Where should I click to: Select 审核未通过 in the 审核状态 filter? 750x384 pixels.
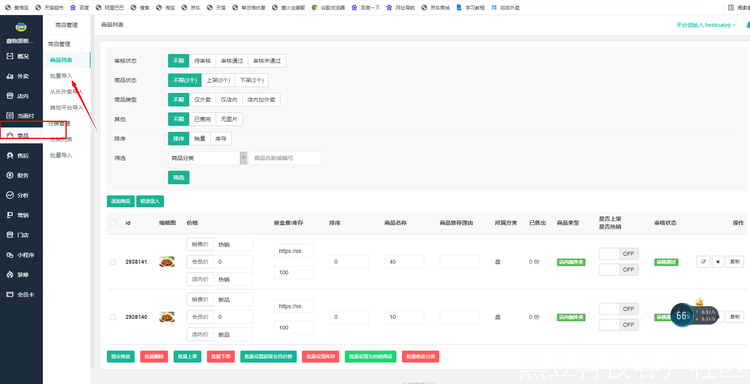coord(267,61)
